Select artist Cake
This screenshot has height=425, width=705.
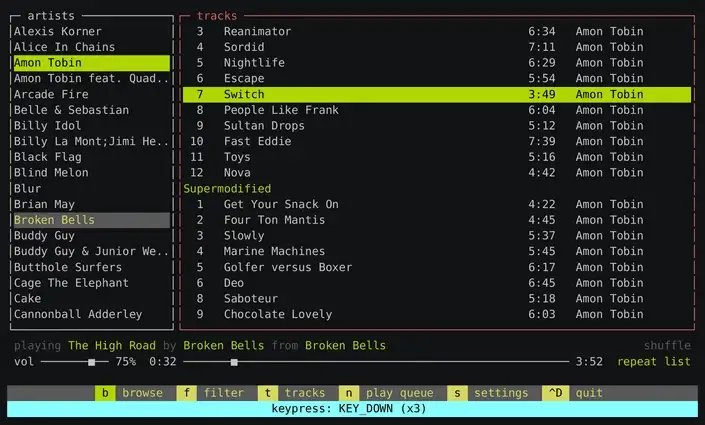coord(91,299)
